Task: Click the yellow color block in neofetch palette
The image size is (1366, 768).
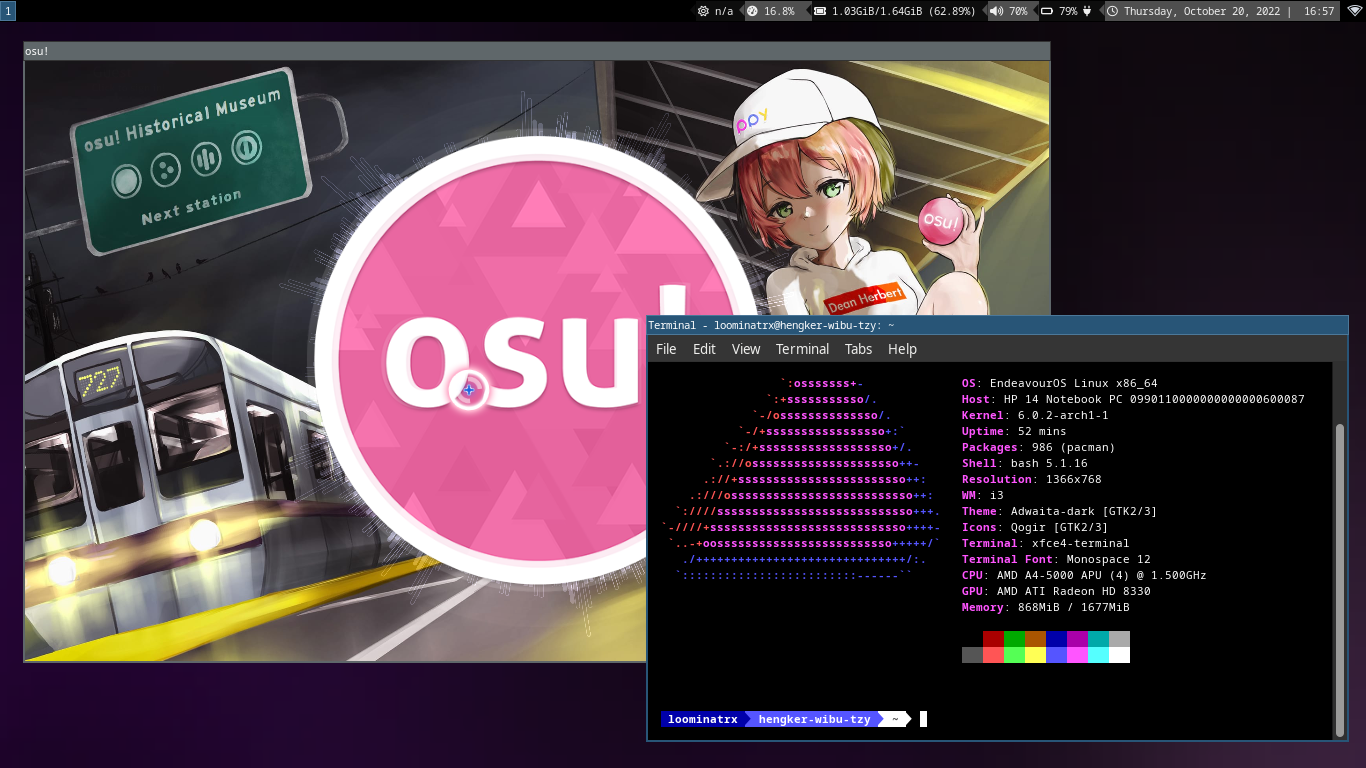Action: click(1035, 655)
